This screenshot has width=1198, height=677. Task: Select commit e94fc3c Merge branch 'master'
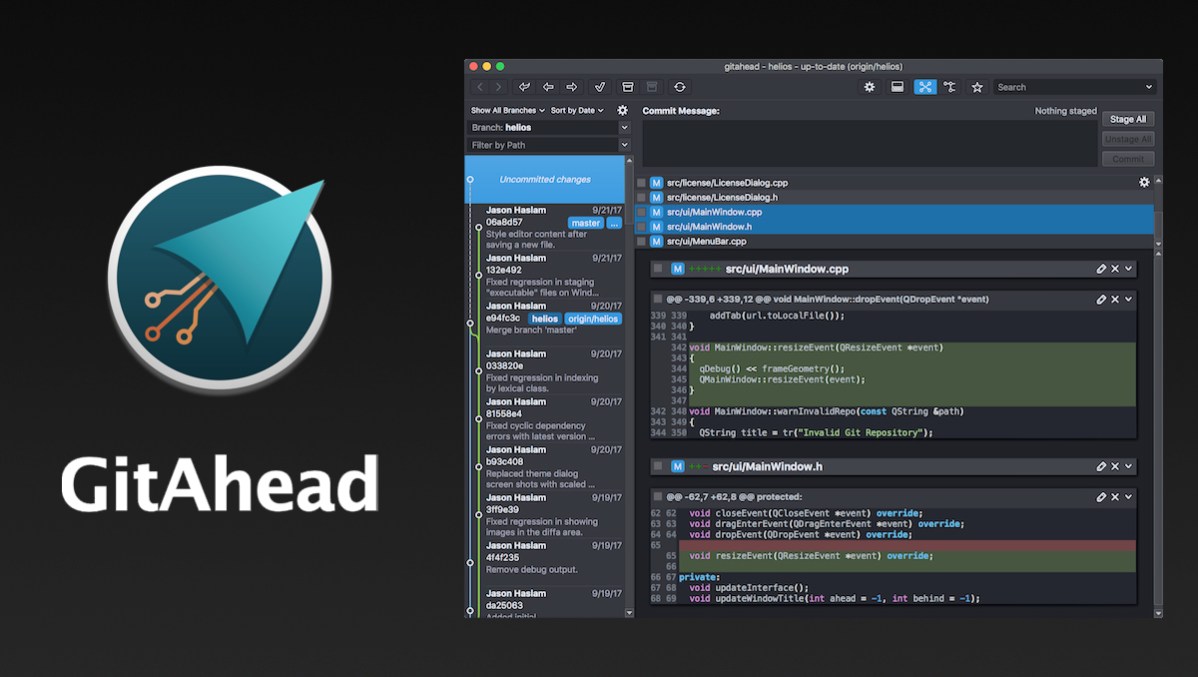coord(545,322)
